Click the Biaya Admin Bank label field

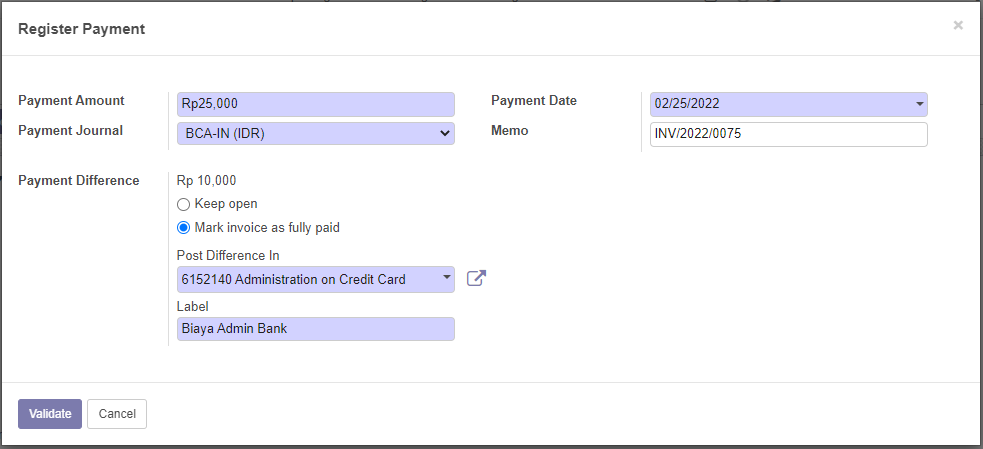click(315, 329)
